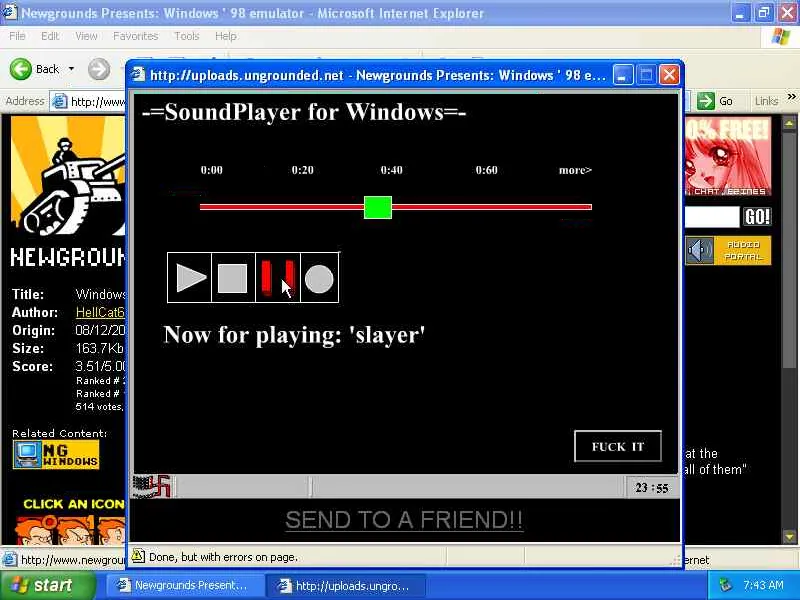The width and height of the screenshot is (800, 600).
Task: Open the Edit menu in Internet Explorer
Action: [x=50, y=36]
